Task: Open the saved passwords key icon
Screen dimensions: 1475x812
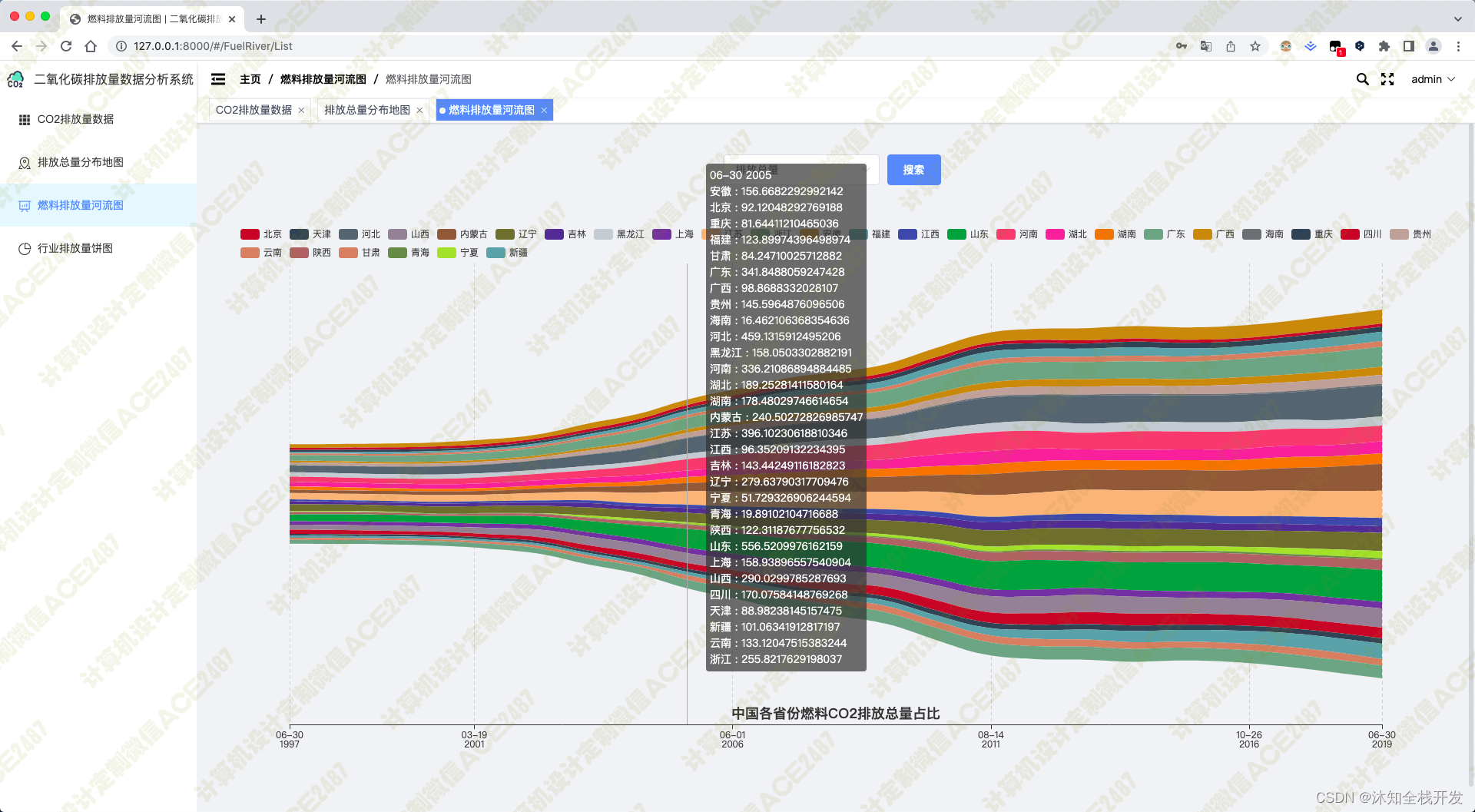Action: pyautogui.click(x=1182, y=46)
